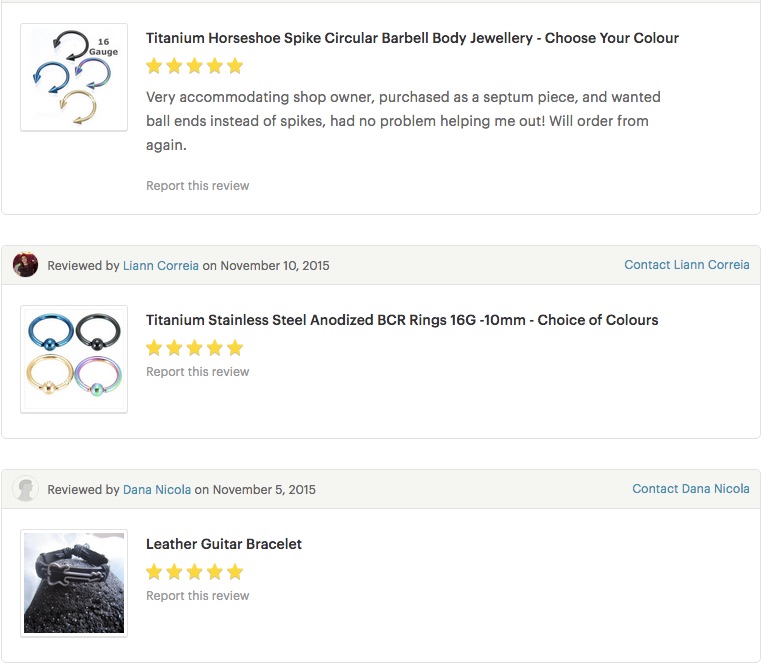767x667 pixels.
Task: Visit reviewer Dana Nicola's name link
Action: pos(157,489)
